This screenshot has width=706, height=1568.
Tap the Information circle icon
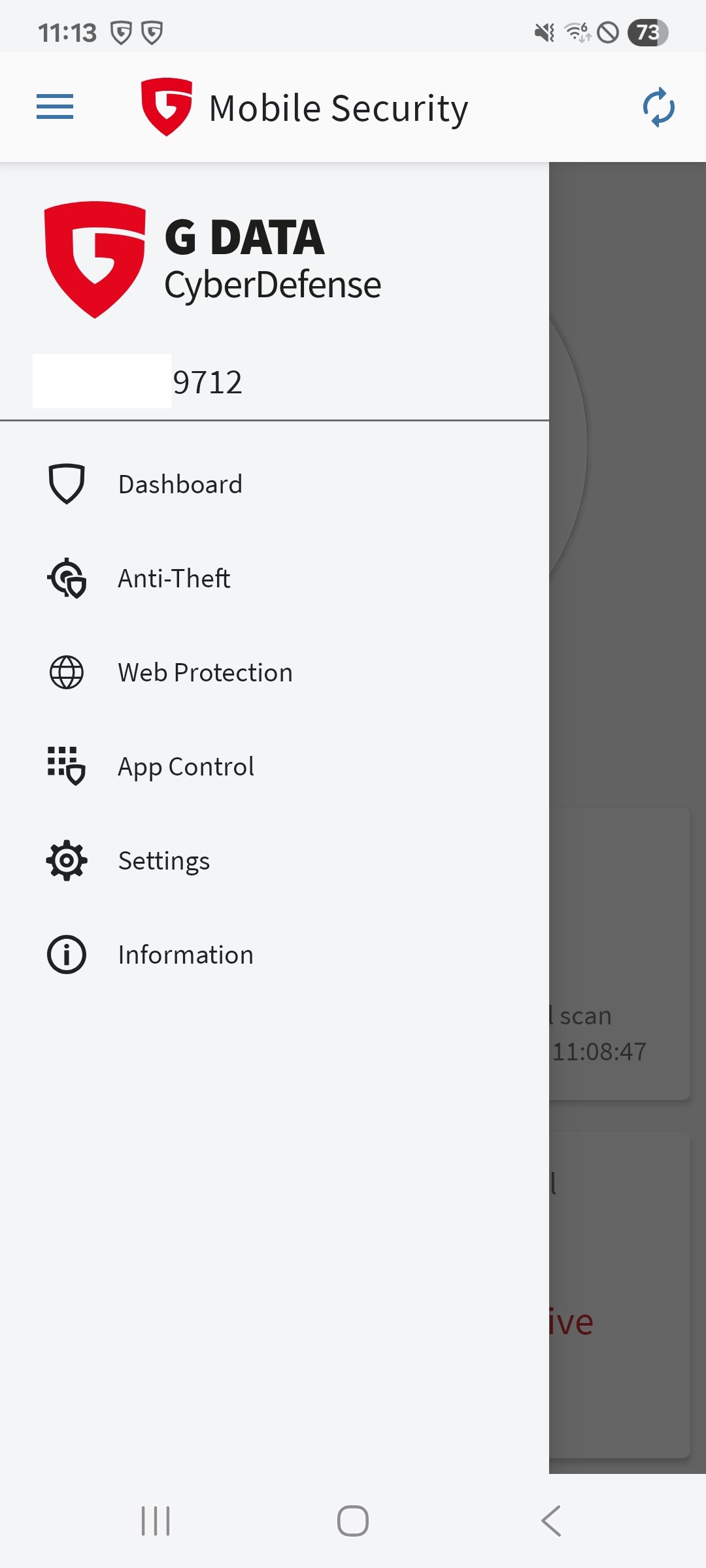67,955
